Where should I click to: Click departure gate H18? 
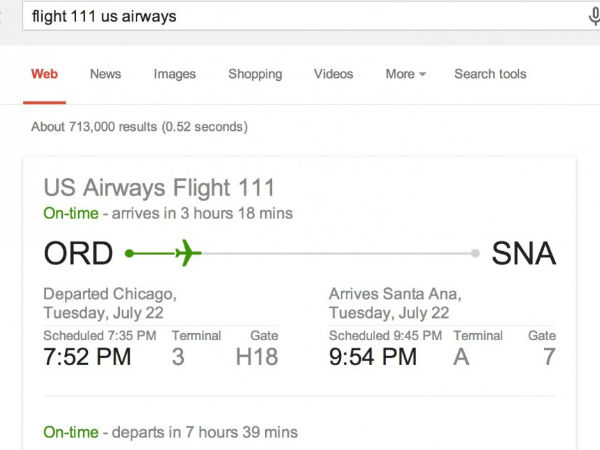(256, 357)
